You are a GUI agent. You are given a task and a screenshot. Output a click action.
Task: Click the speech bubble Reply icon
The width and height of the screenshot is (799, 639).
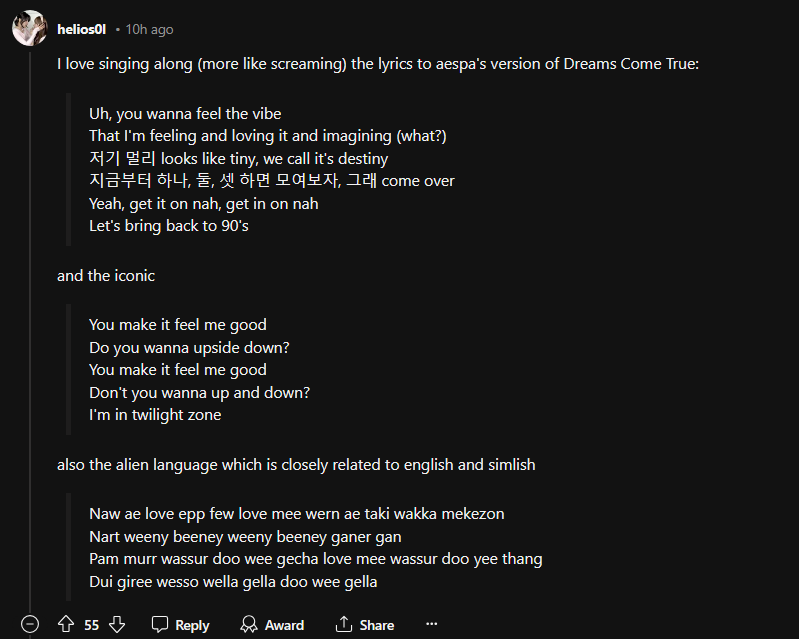(x=160, y=624)
